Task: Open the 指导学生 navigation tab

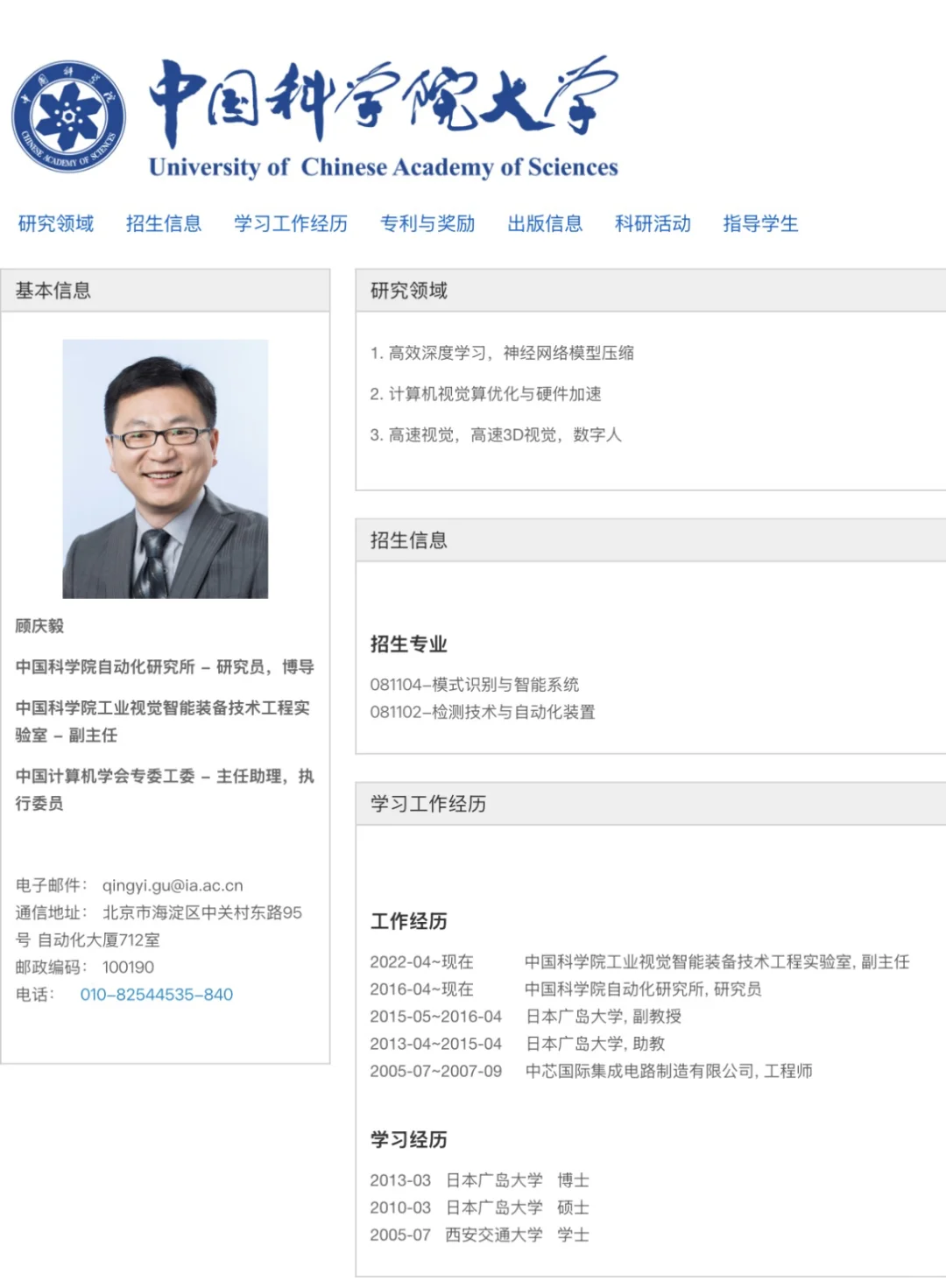Action: [x=760, y=223]
